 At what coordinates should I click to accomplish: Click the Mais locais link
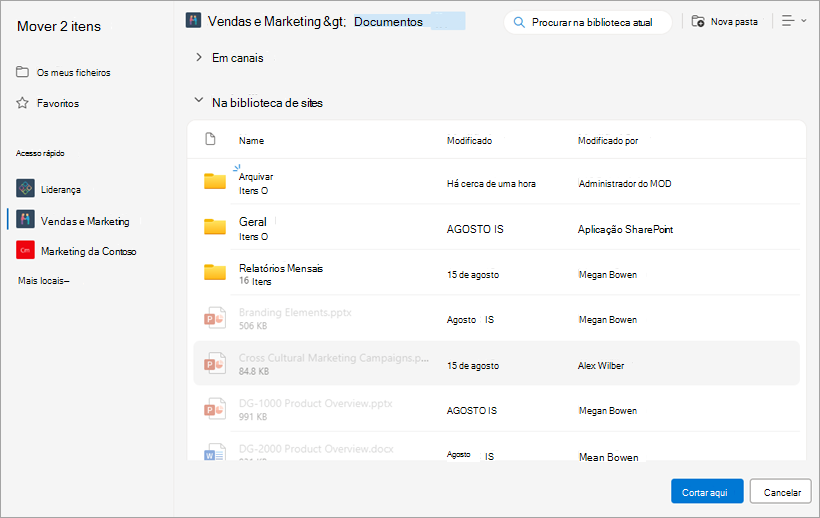coord(43,281)
